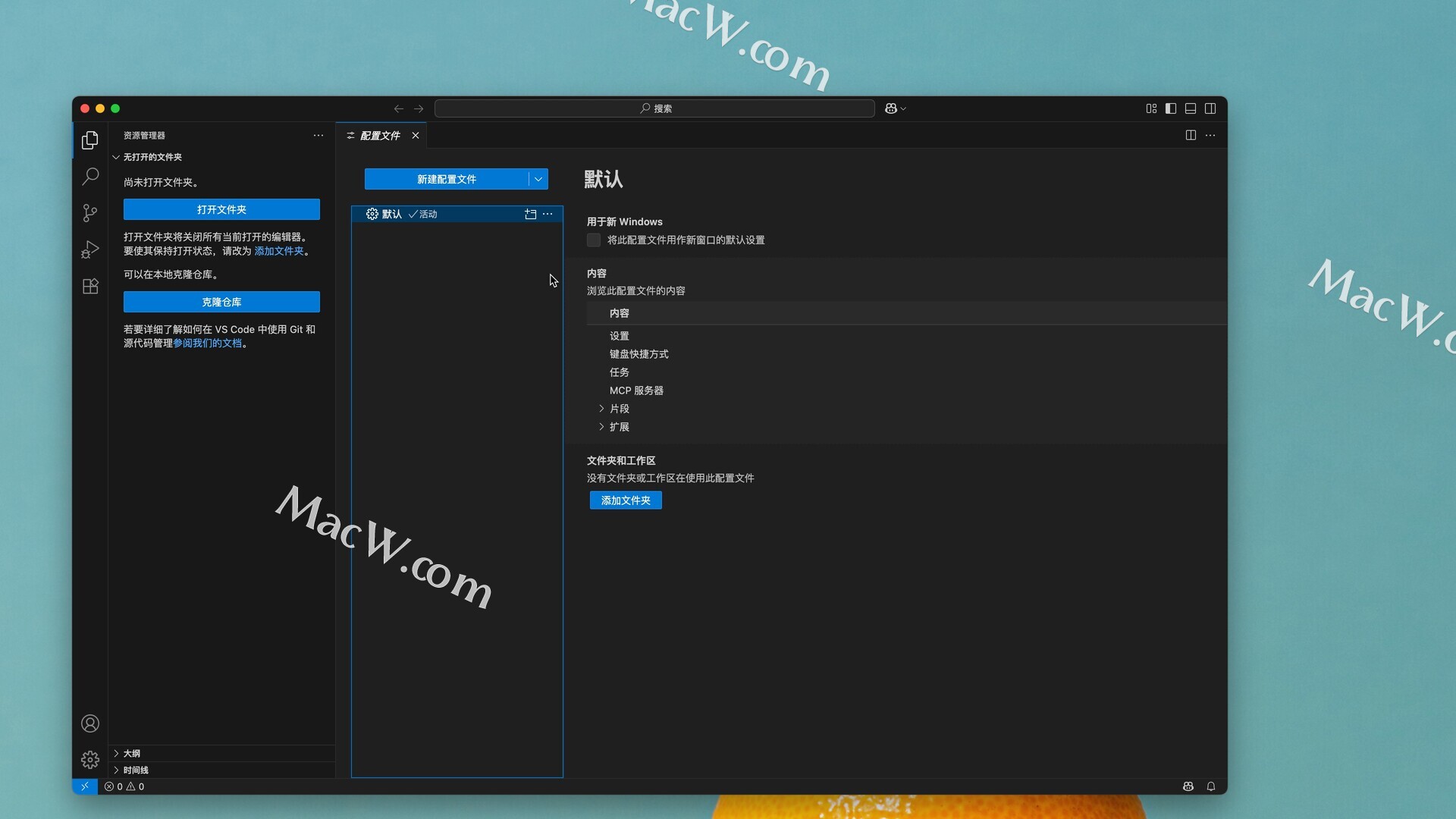This screenshot has height=819, width=1456.
Task: Open the Copilot dropdown chevron
Action: (903, 108)
